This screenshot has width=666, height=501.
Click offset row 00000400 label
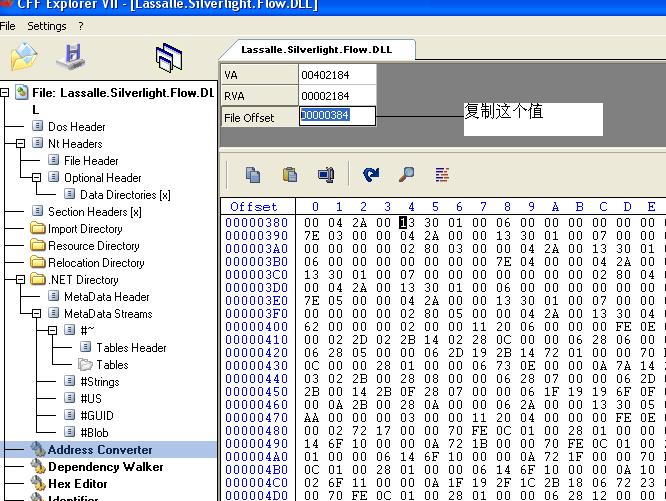click(x=257, y=326)
